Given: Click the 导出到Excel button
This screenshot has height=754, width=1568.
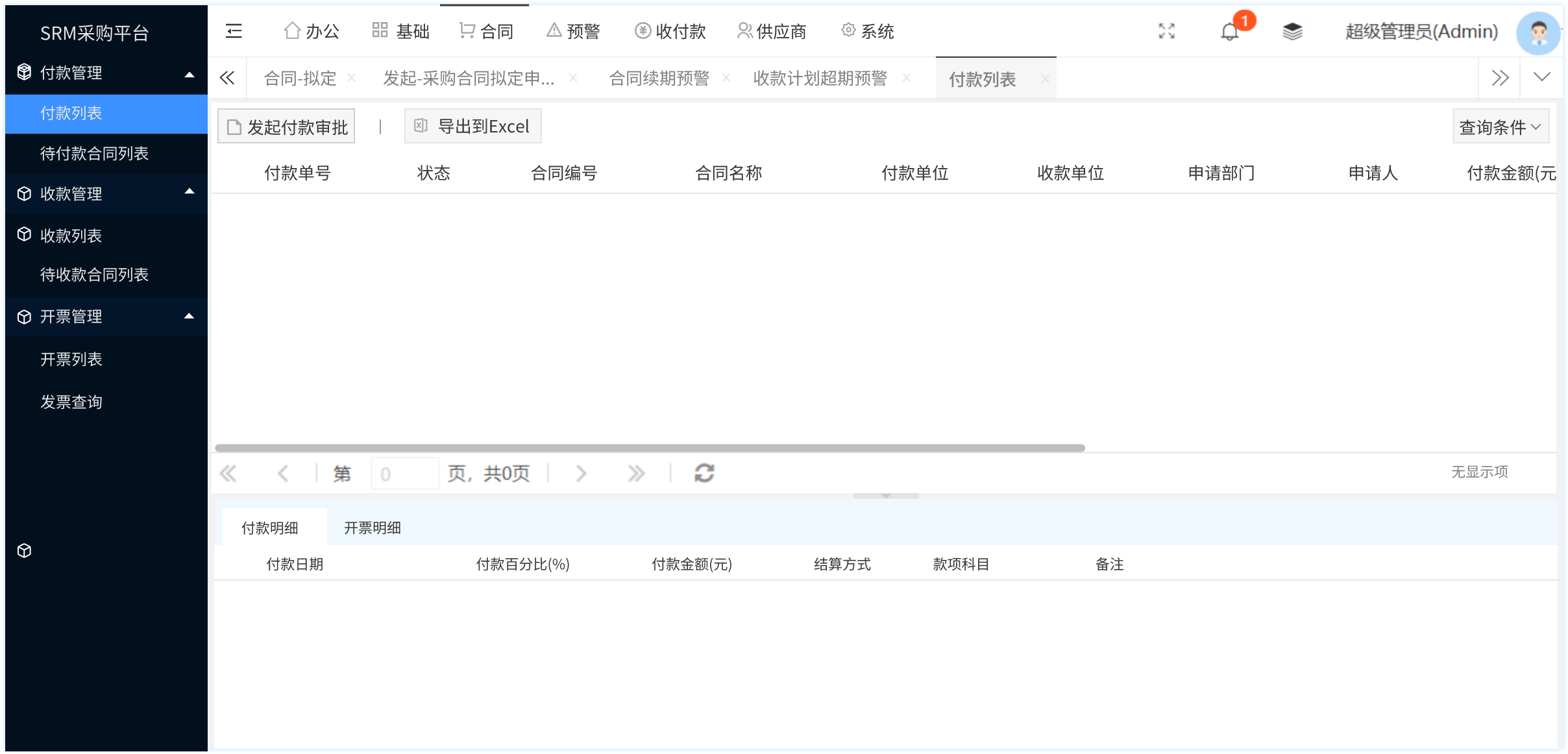Looking at the screenshot, I should [472, 127].
